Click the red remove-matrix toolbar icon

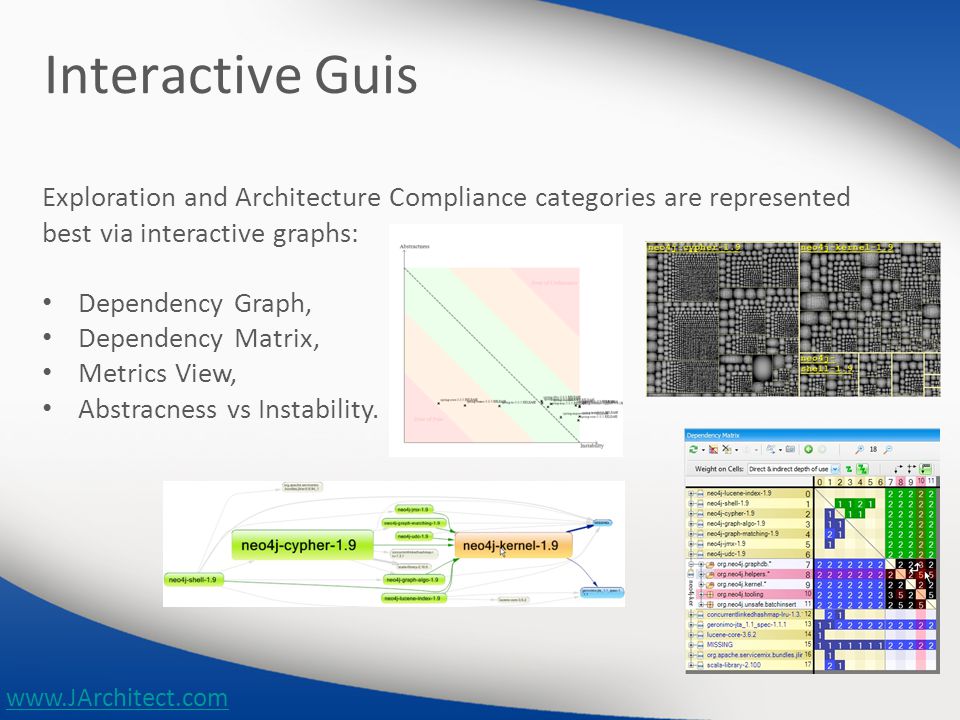coord(713,449)
